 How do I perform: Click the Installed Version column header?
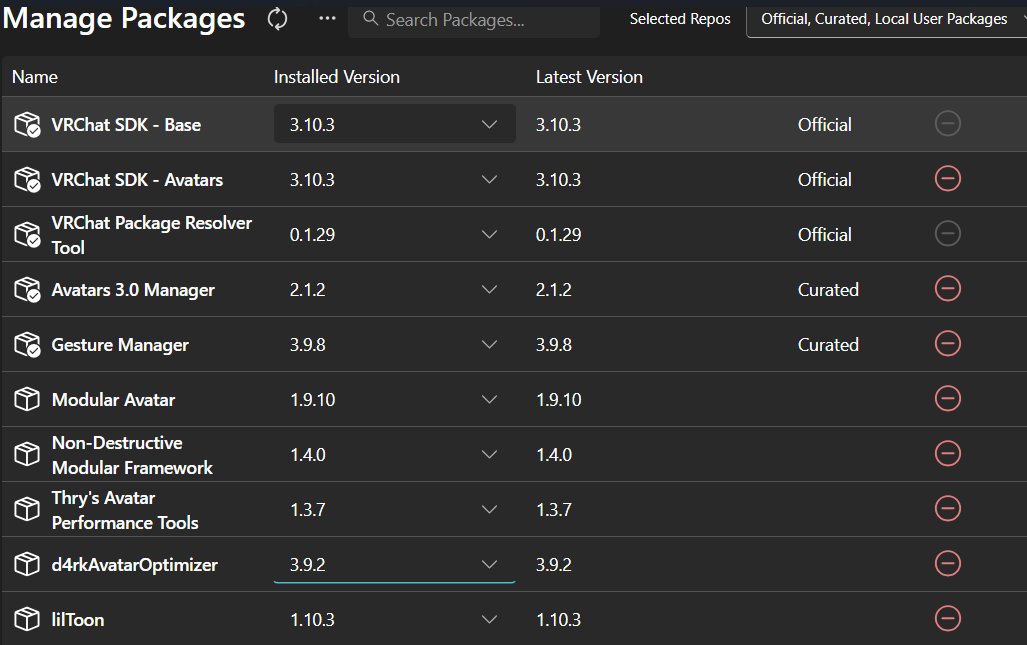(337, 77)
